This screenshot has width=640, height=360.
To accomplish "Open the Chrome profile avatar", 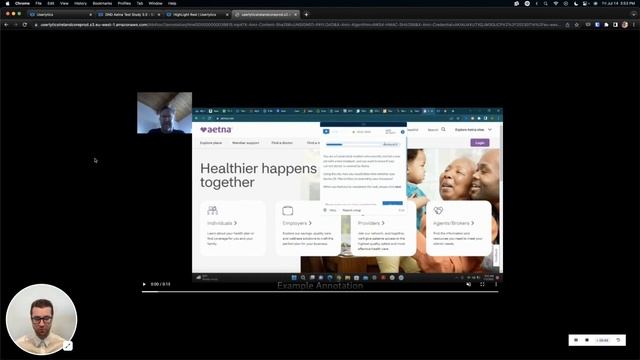I will [624, 25].
